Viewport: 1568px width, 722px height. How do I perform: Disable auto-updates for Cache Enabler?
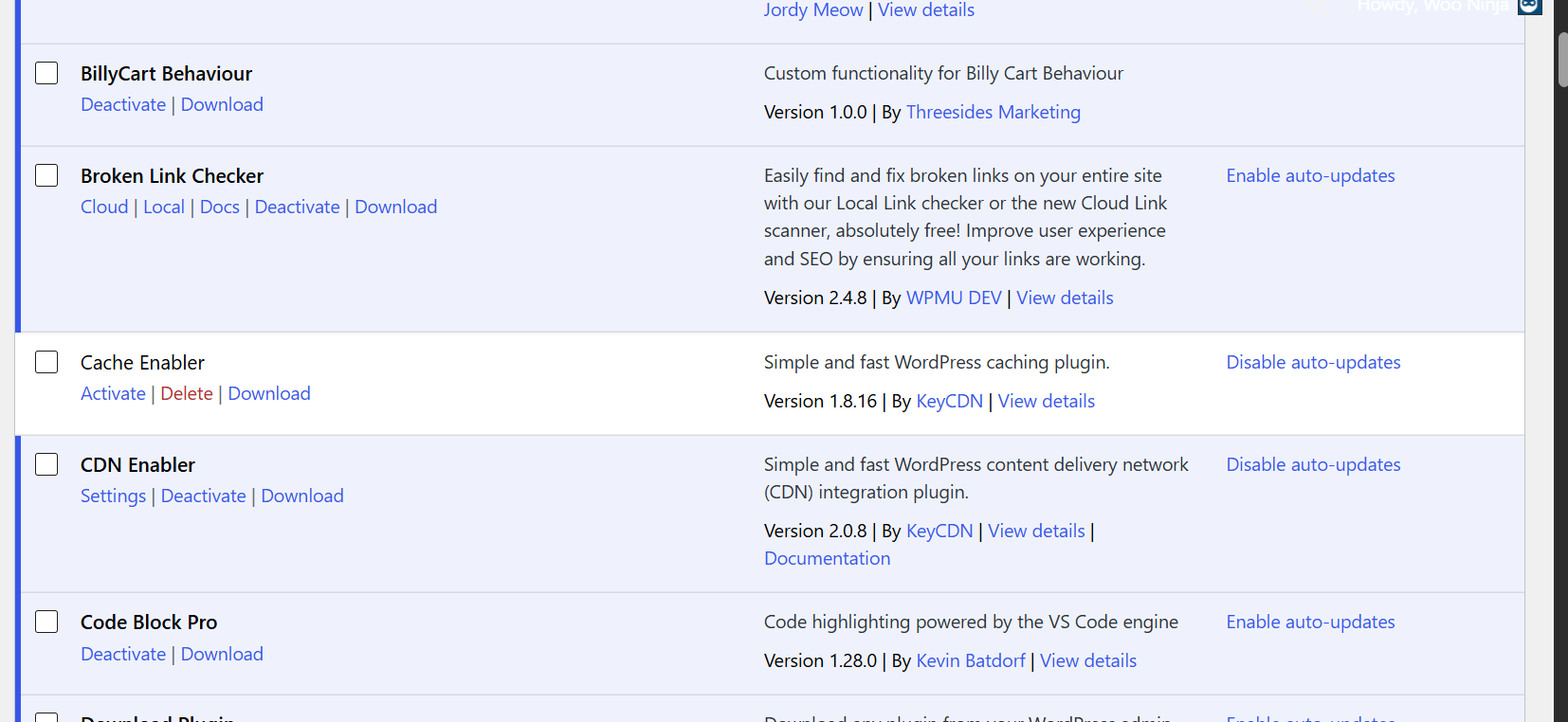(1313, 362)
